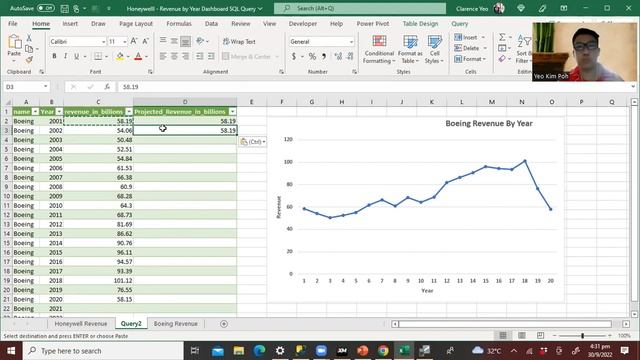Open the Year column filter dropdown
Viewport: 640px width, 360px height.
click(59, 111)
